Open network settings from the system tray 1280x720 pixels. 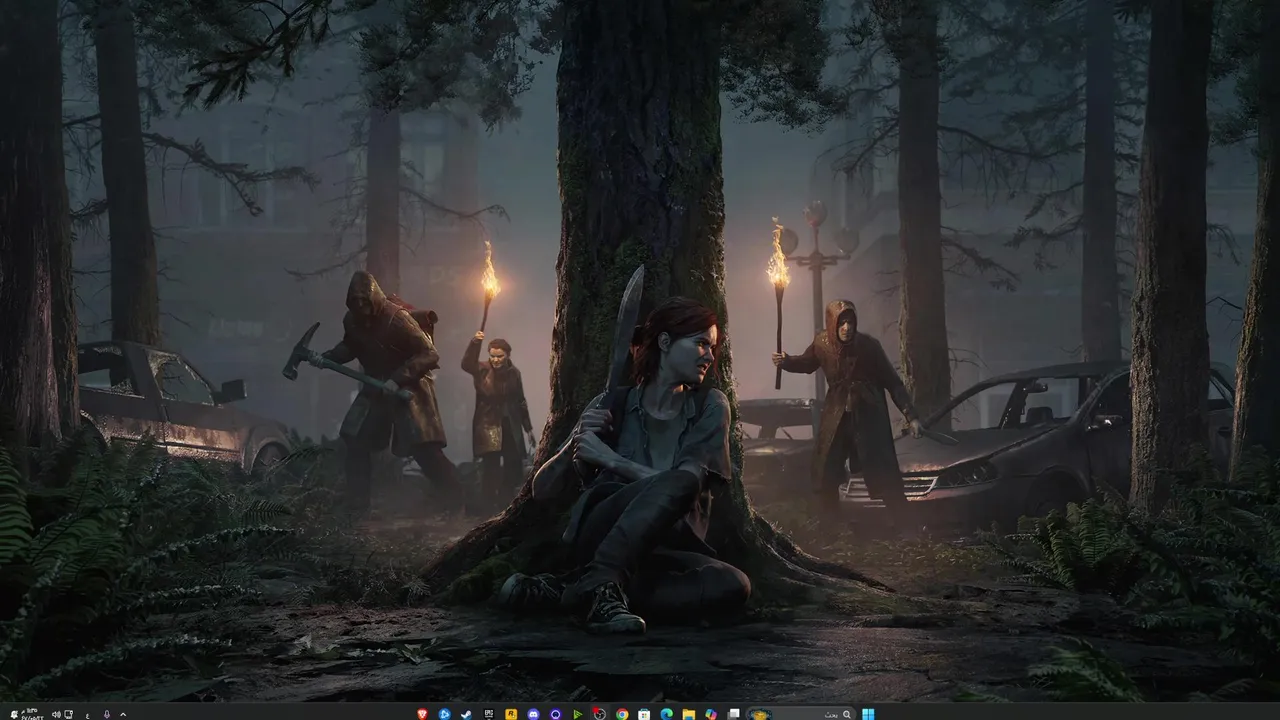(x=68, y=714)
